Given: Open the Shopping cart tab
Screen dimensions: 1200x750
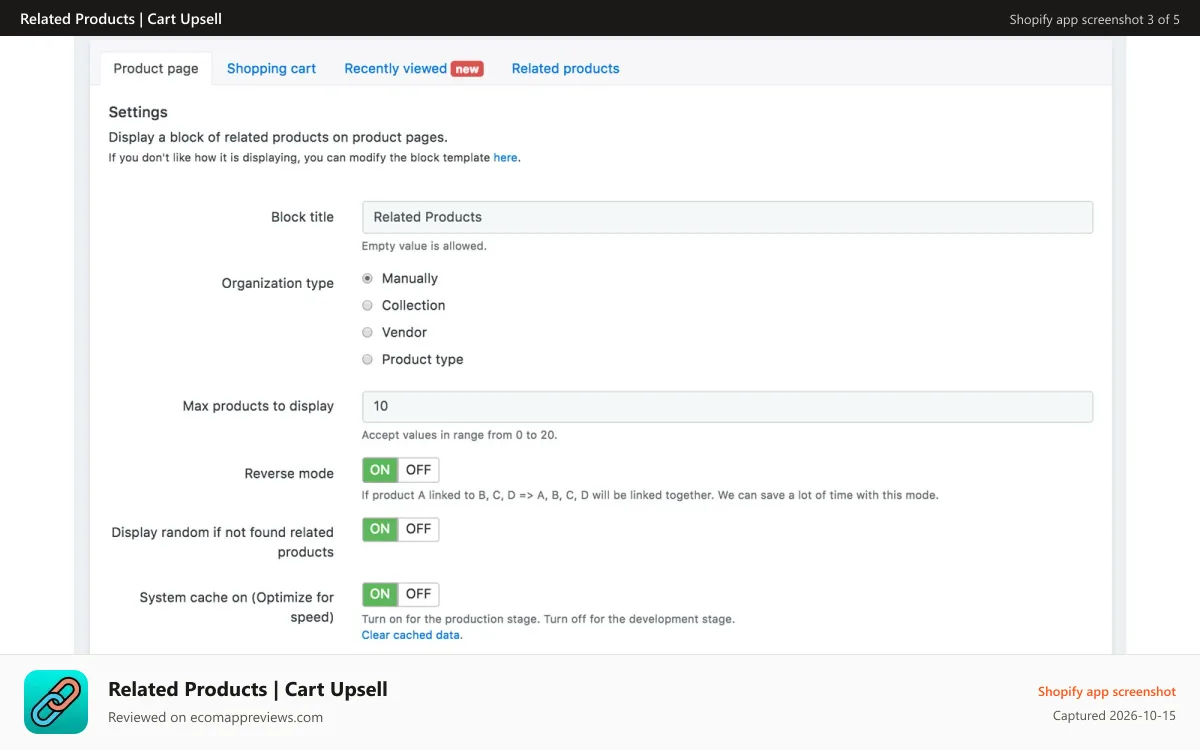Looking at the screenshot, I should click(x=271, y=68).
